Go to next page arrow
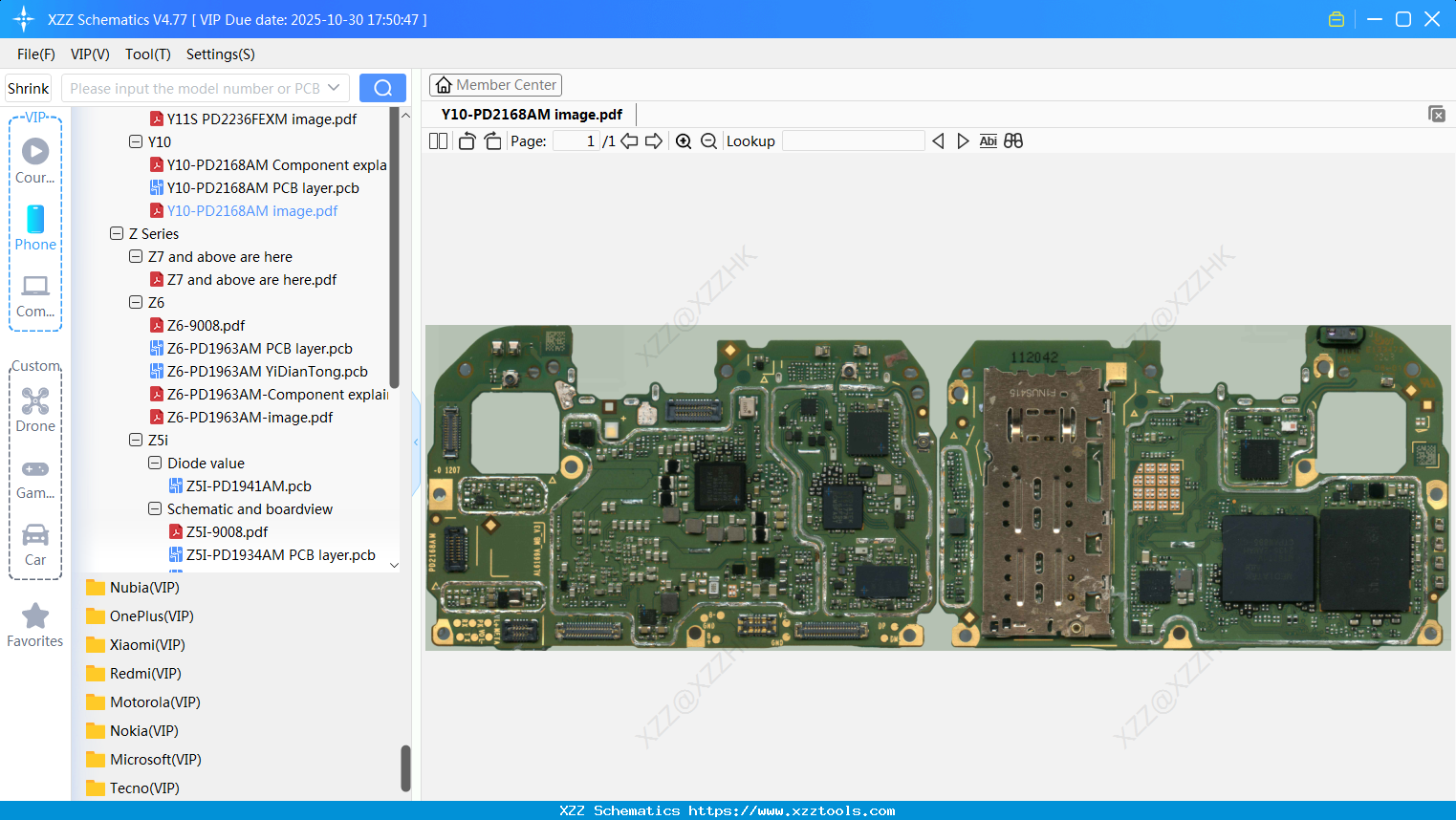The image size is (1456, 820). (654, 141)
